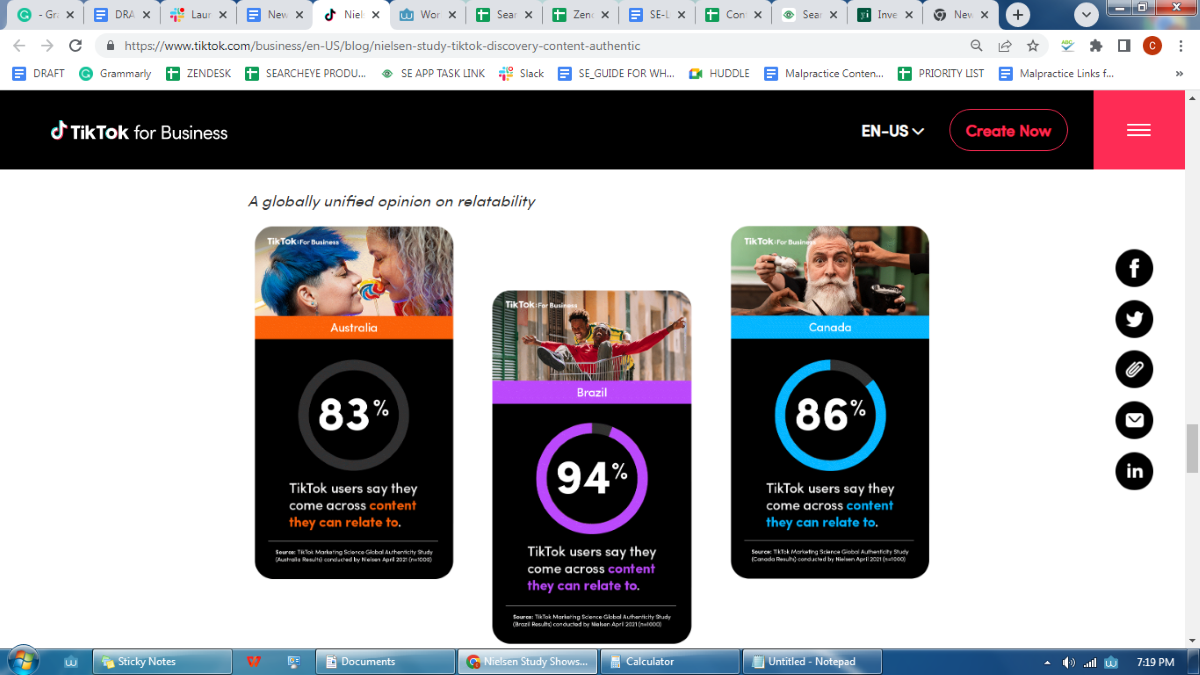Open network signal tray icon
The height and width of the screenshot is (675, 1200).
1090,662
